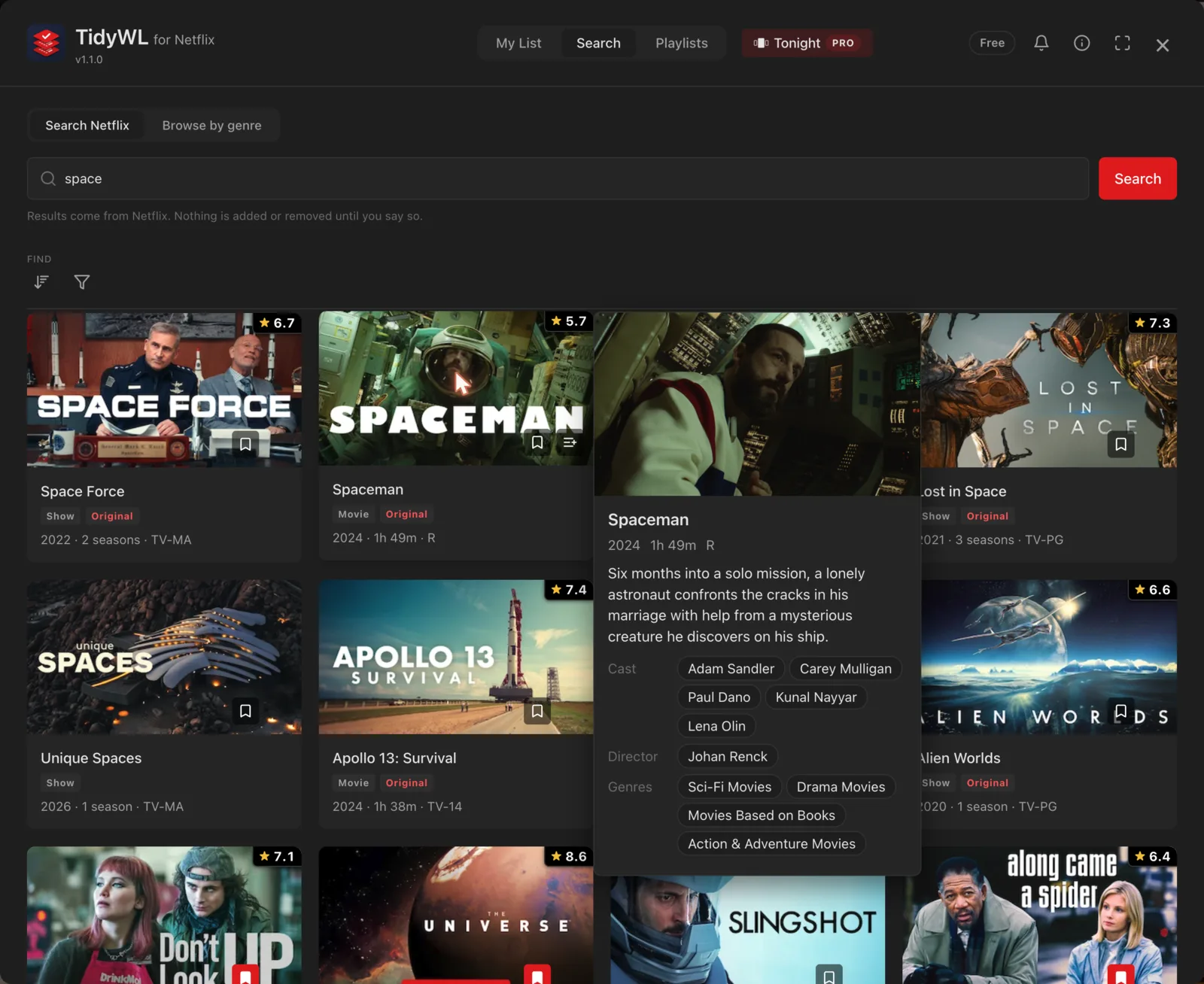The width and height of the screenshot is (1204, 984).
Task: Open the Apollo 13: Survival poster
Action: tap(456, 657)
